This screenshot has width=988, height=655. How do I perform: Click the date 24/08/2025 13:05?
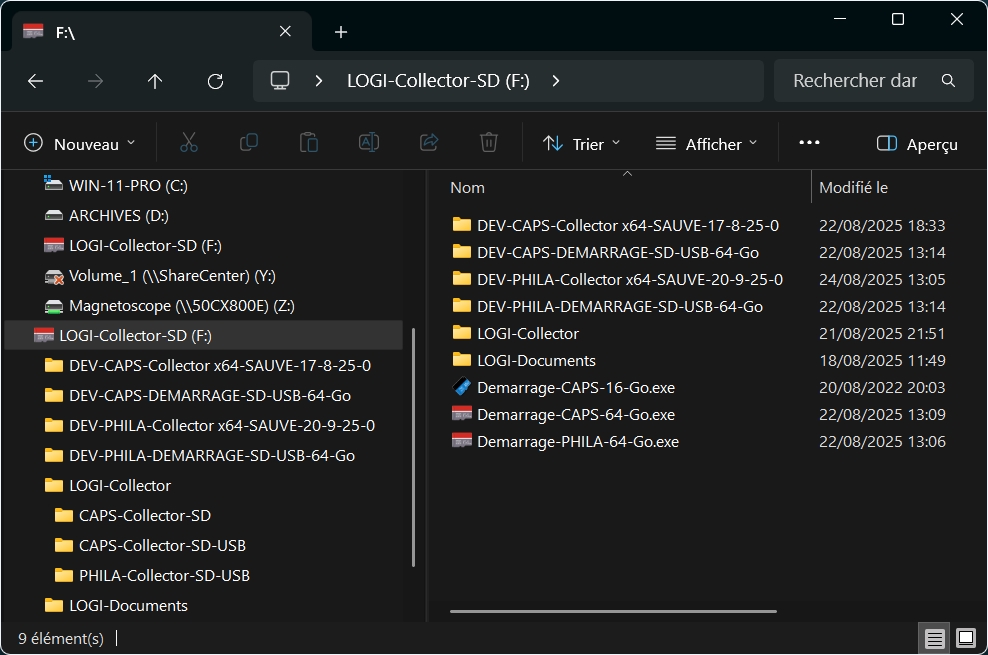882,280
